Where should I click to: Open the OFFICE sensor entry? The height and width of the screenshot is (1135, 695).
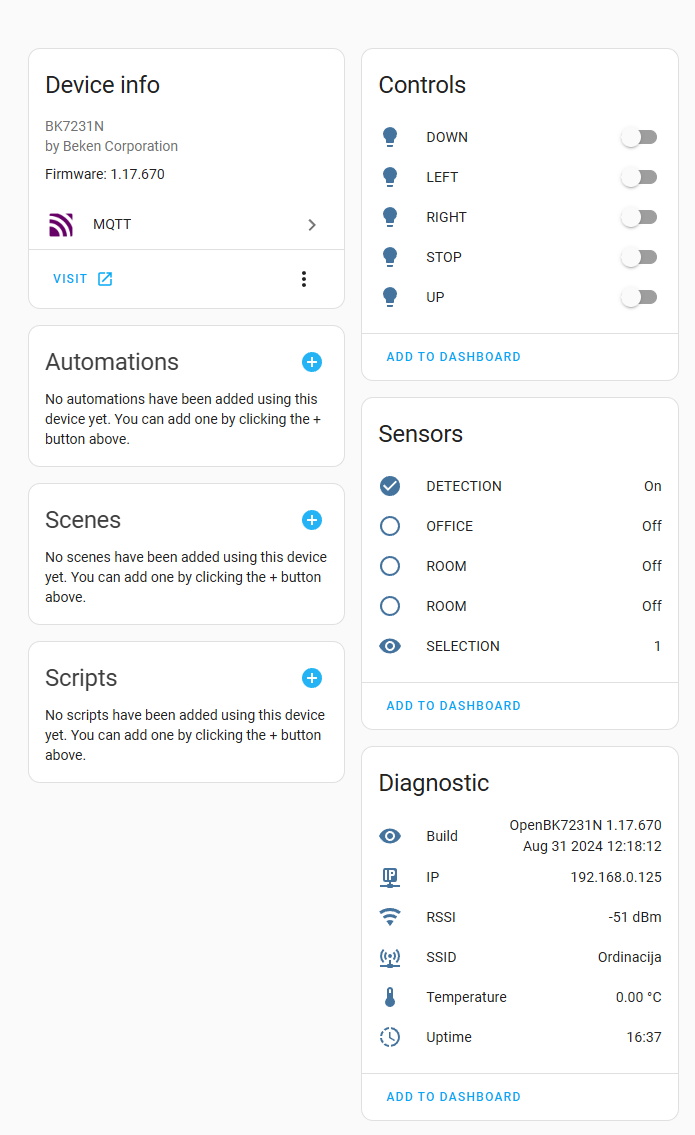tap(520, 526)
